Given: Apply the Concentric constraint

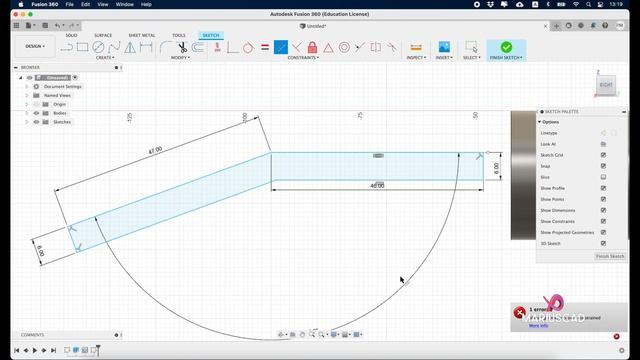Looking at the screenshot, I should 344,47.
